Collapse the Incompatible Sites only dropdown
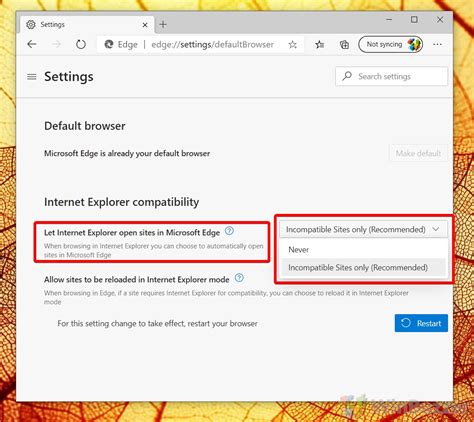 [363, 229]
